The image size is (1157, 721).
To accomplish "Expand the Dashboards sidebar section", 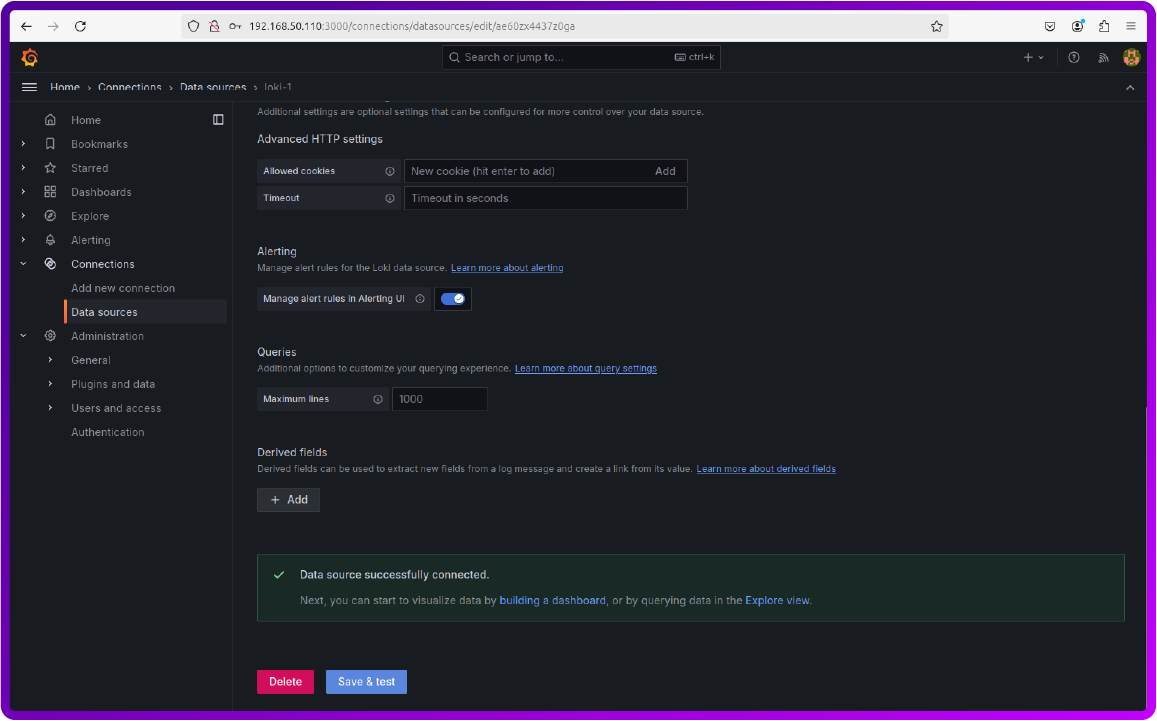I will [x=24, y=192].
